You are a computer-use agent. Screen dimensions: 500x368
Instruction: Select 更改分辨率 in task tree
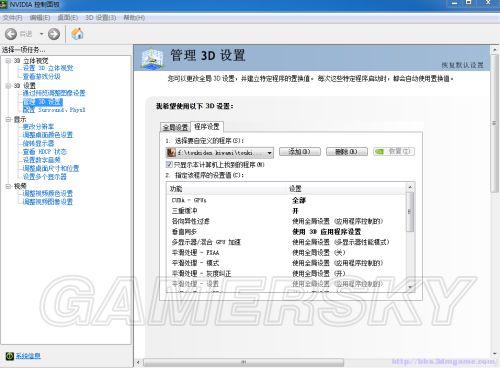38,127
